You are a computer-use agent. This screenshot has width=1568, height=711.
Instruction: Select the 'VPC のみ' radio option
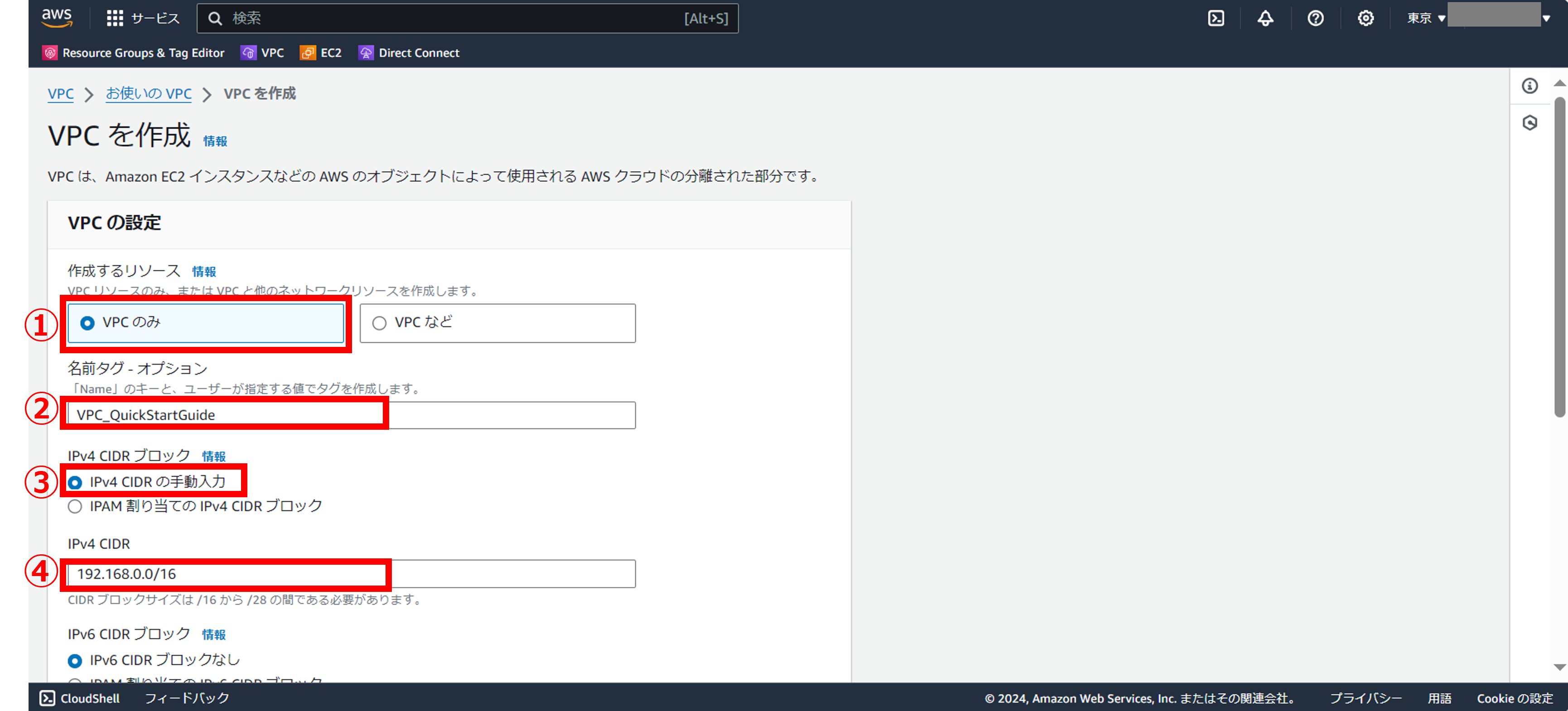click(87, 323)
